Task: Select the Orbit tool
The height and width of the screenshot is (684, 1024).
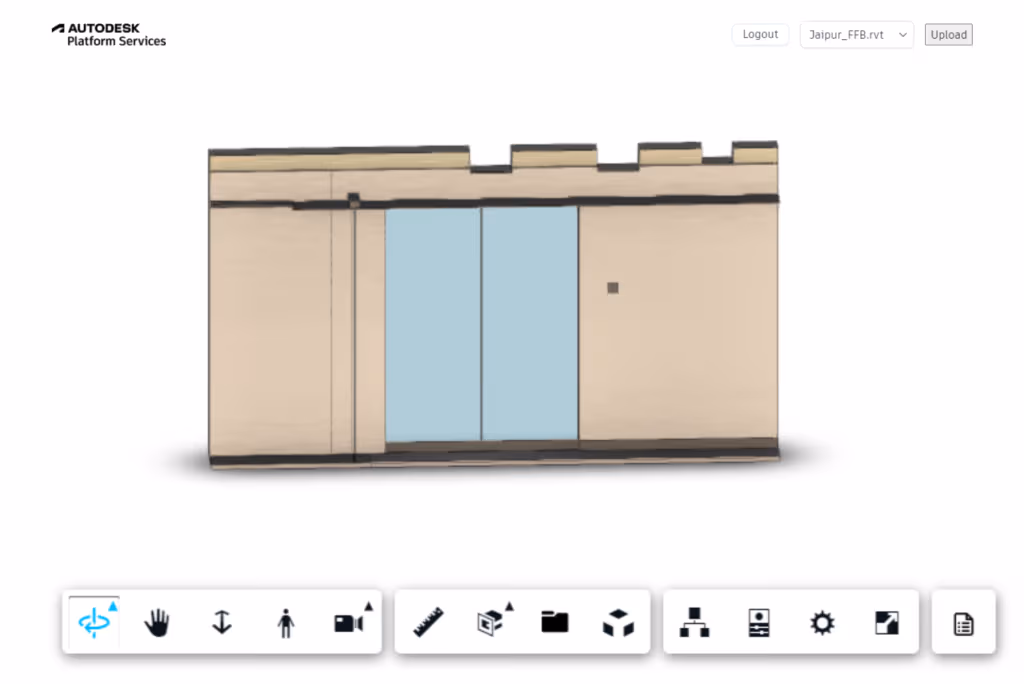Action: coord(94,623)
